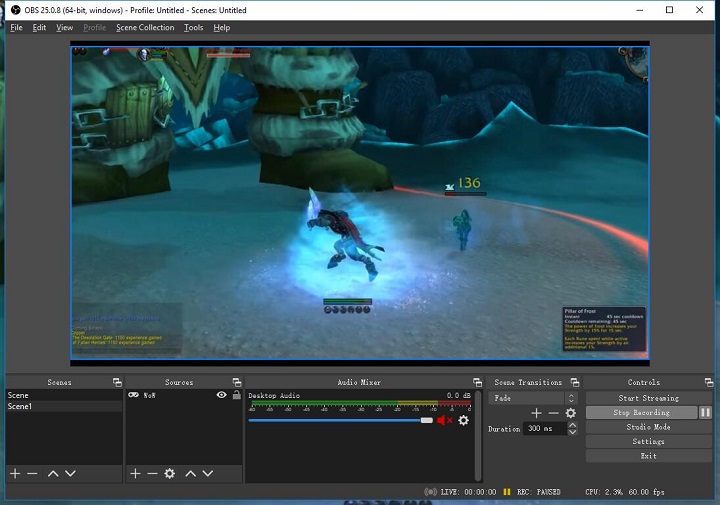
Task: Click the Duration 300 ms input field
Action: pos(545,428)
